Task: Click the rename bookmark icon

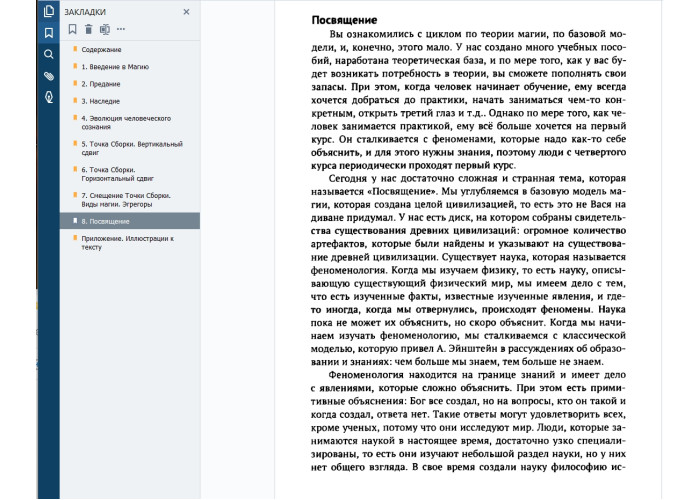Action: point(105,29)
